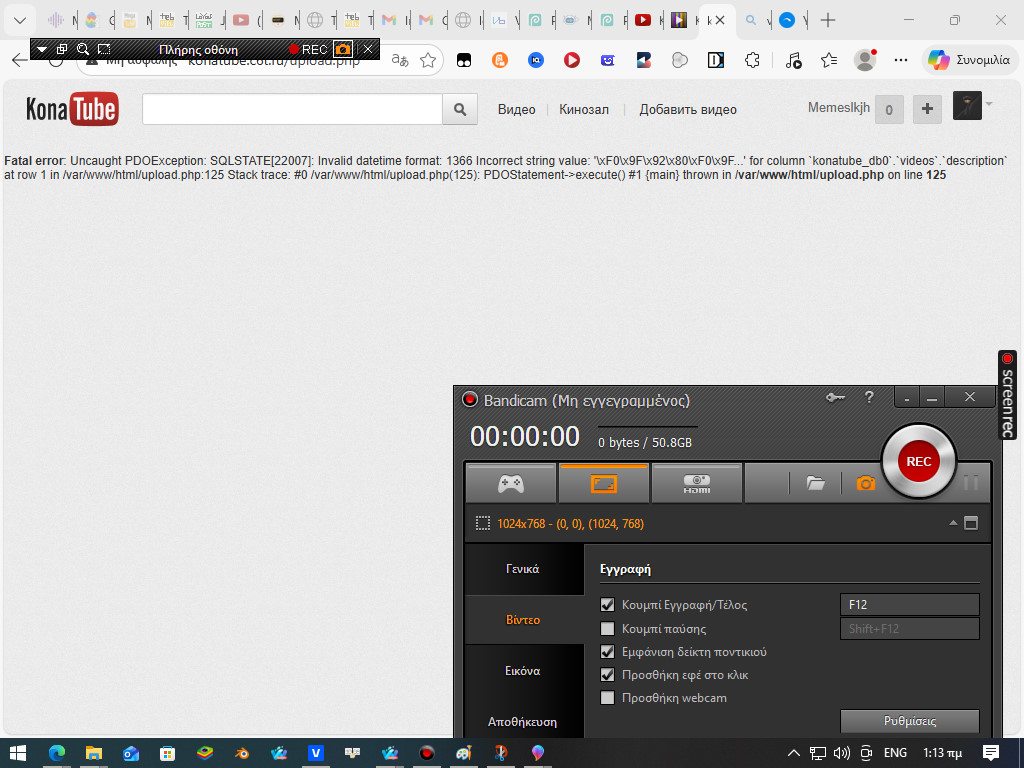Open Bandicam output folder icon
1024x768 pixels.
coord(816,484)
